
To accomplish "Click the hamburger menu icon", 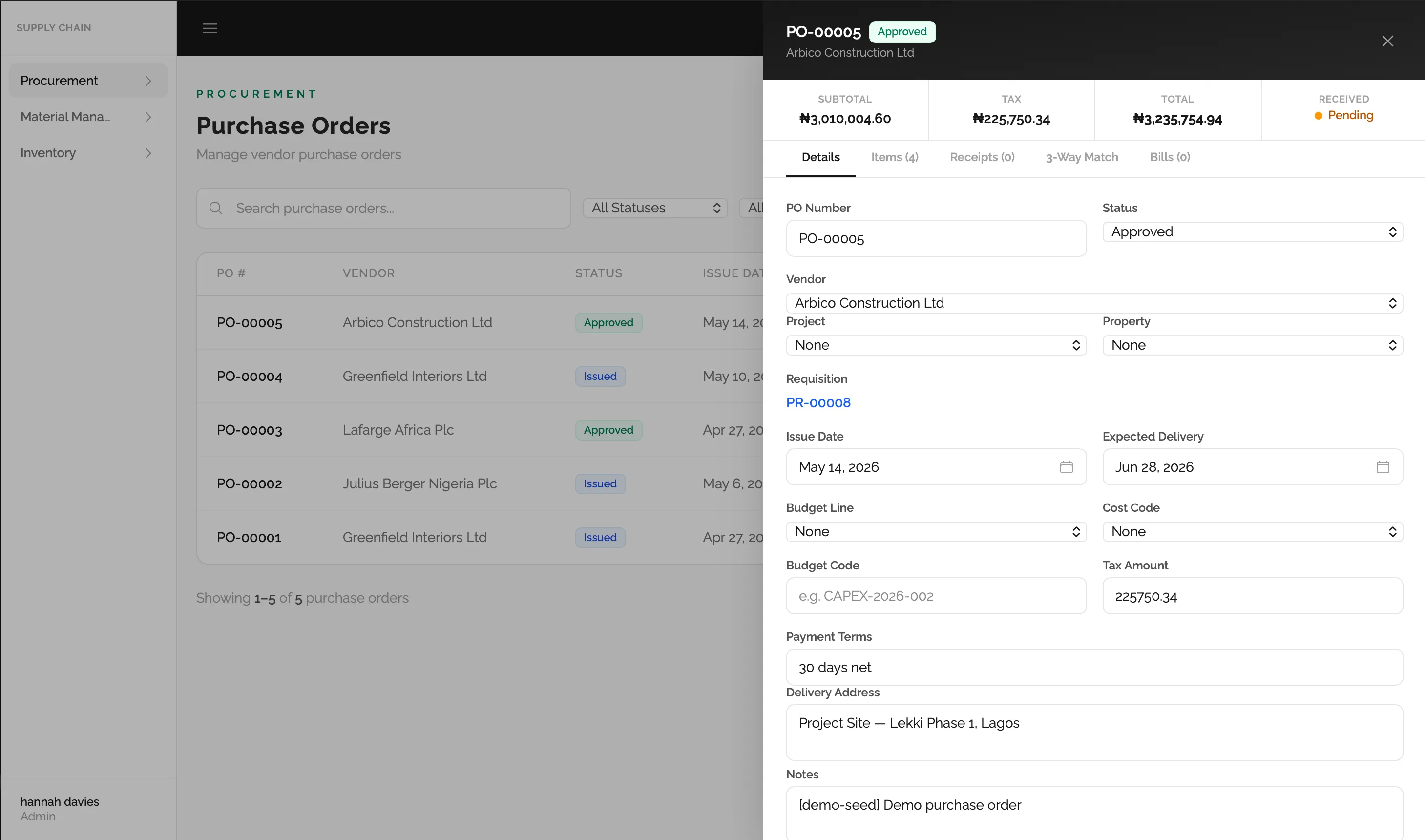I will tap(210, 28).
